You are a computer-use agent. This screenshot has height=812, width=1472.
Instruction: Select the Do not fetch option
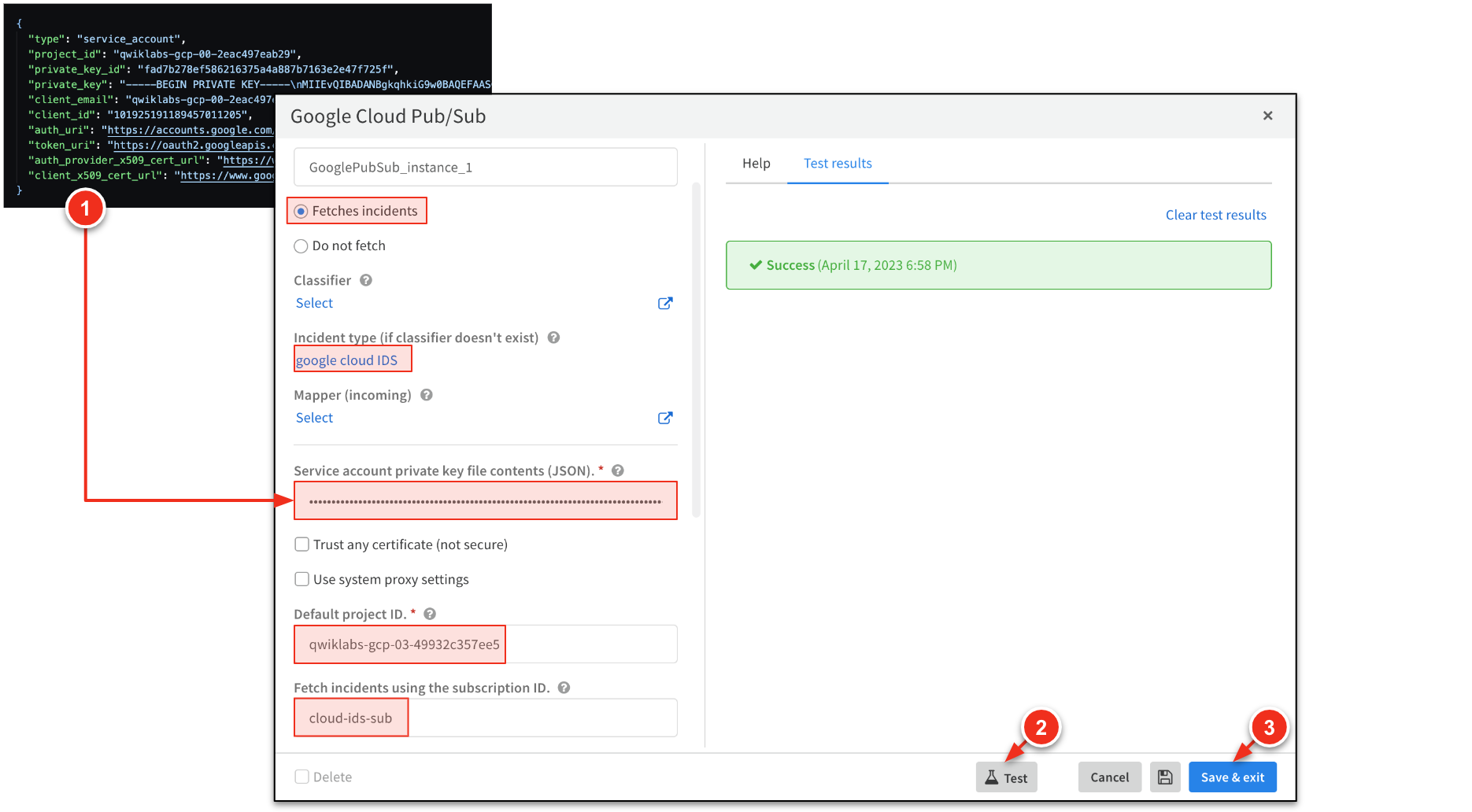(x=301, y=246)
